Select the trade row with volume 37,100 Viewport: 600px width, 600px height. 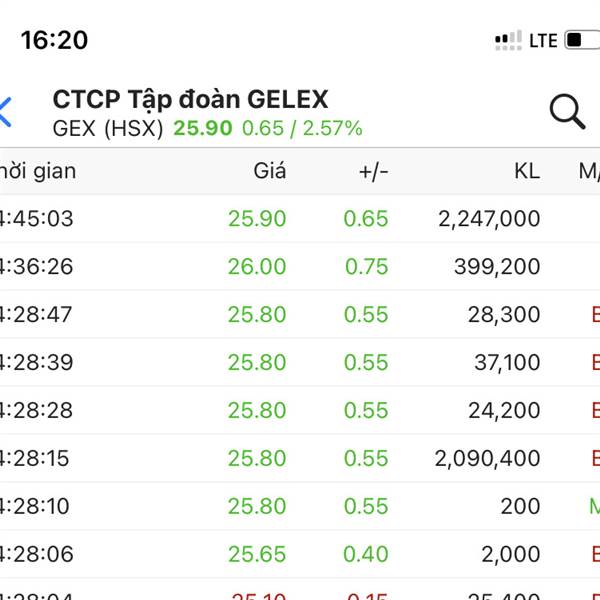[x=300, y=362]
